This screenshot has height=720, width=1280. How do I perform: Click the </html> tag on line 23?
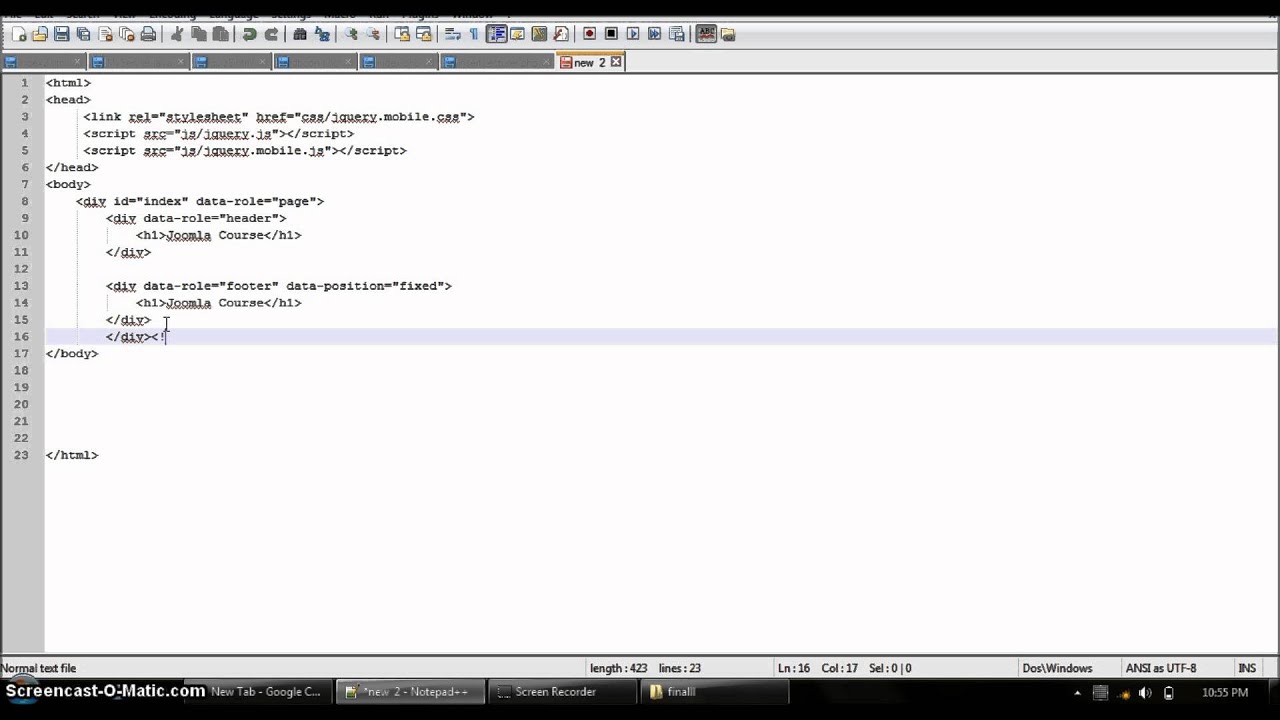(x=72, y=455)
